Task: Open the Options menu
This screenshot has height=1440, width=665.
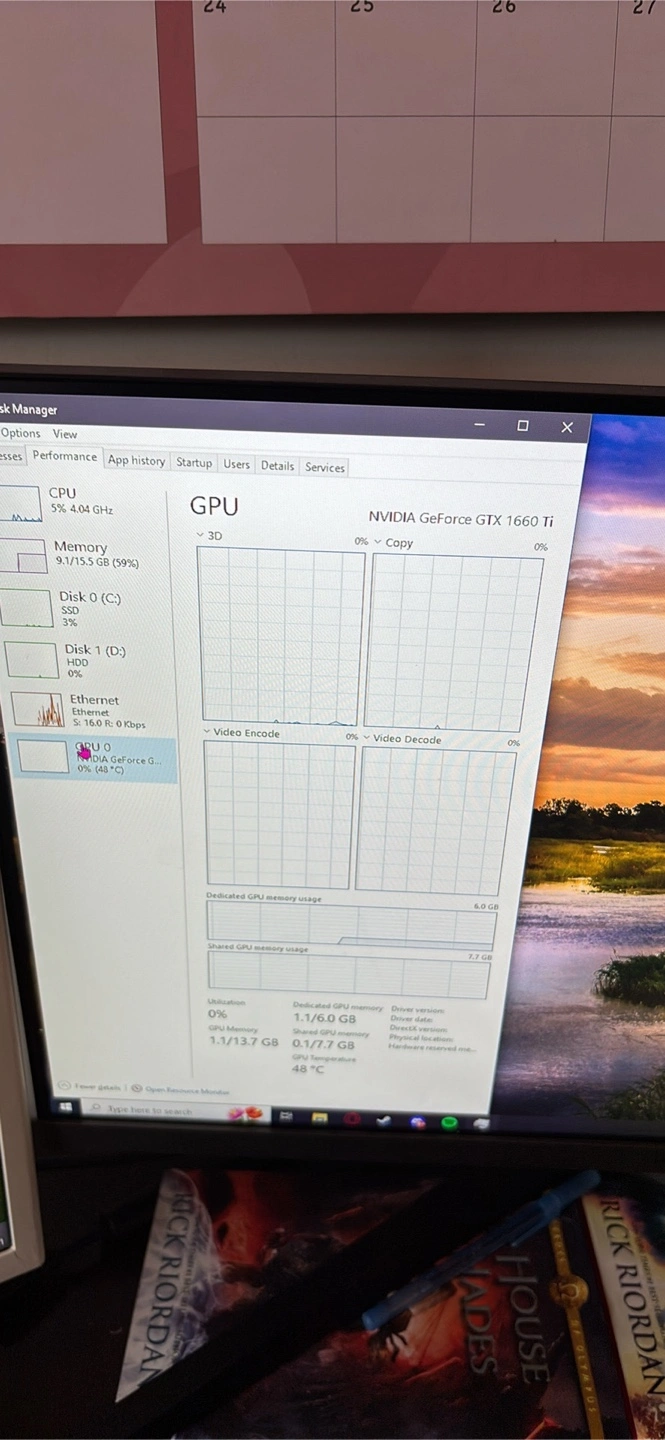Action: (x=20, y=433)
